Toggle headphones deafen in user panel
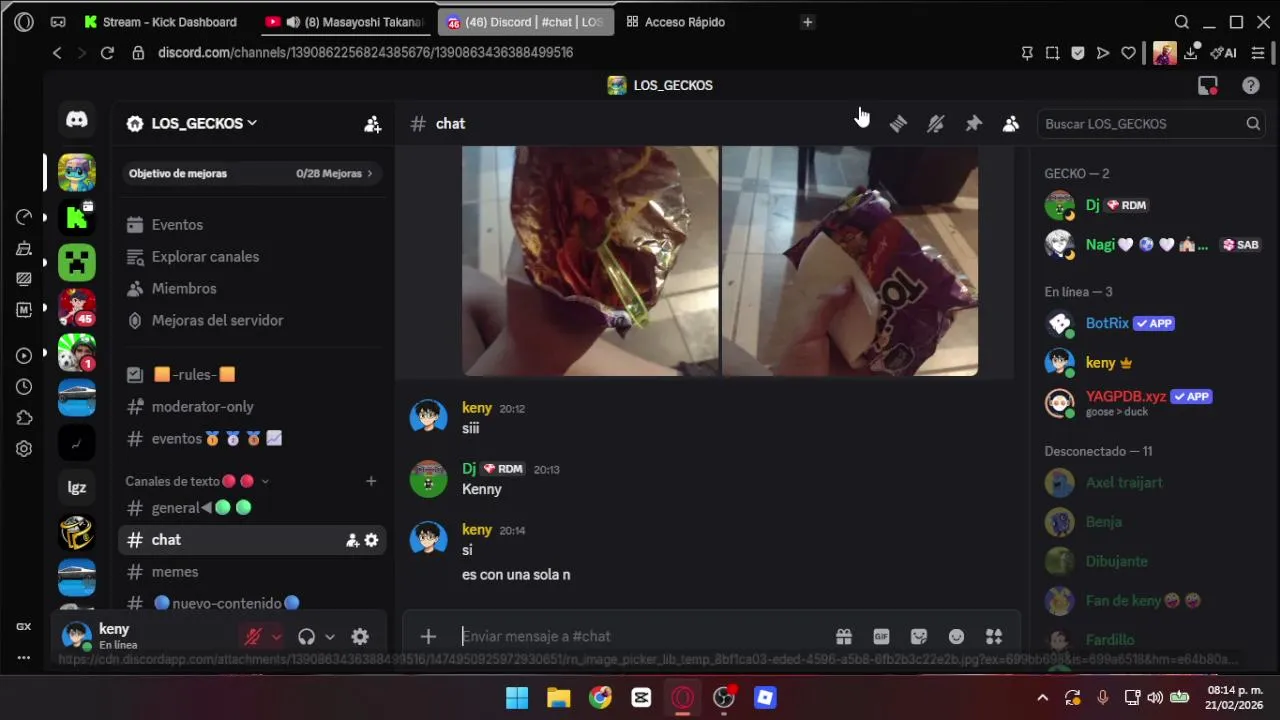1280x720 pixels. coord(307,636)
